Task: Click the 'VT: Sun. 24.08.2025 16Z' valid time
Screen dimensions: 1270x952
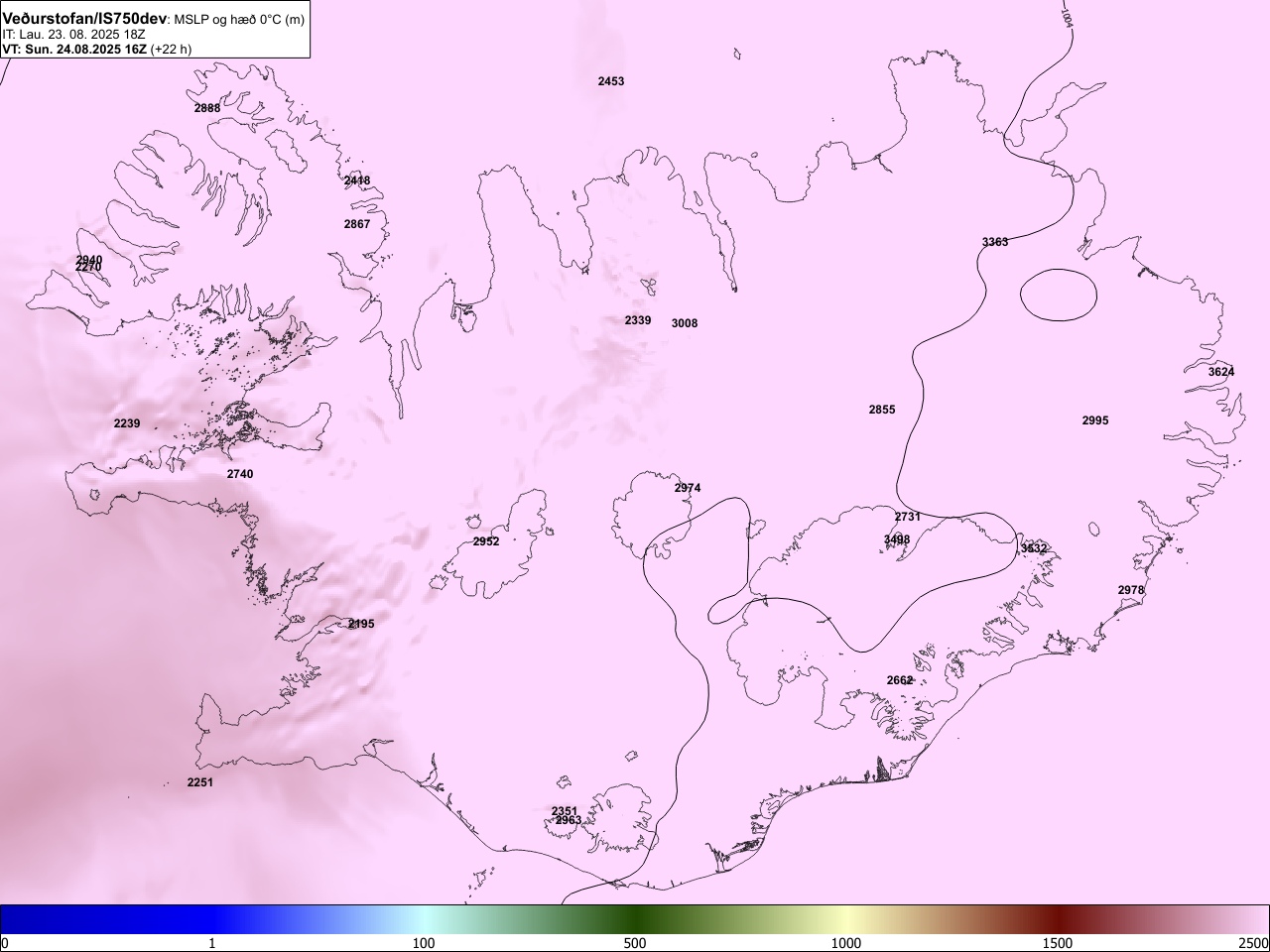Action: pyautogui.click(x=74, y=49)
